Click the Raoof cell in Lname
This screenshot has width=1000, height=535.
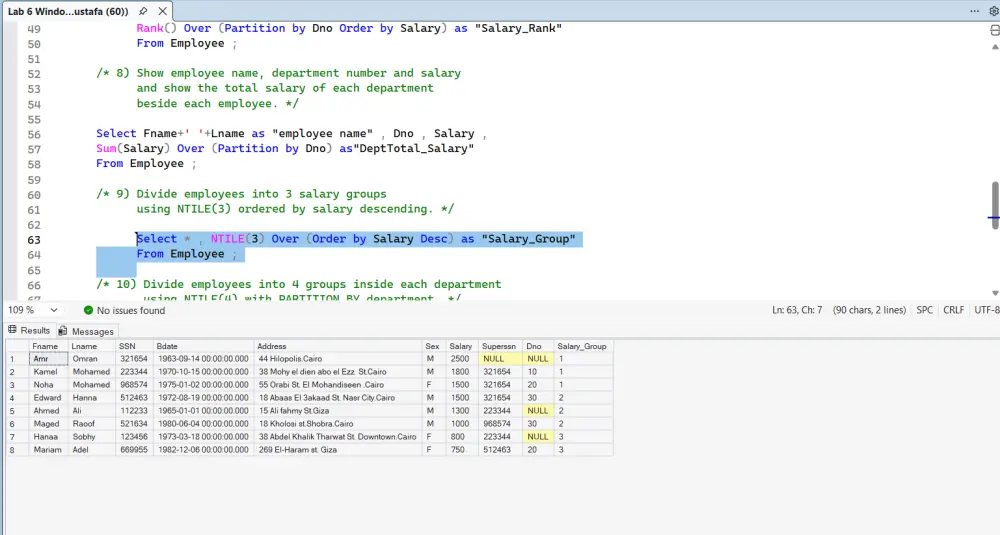pos(91,423)
